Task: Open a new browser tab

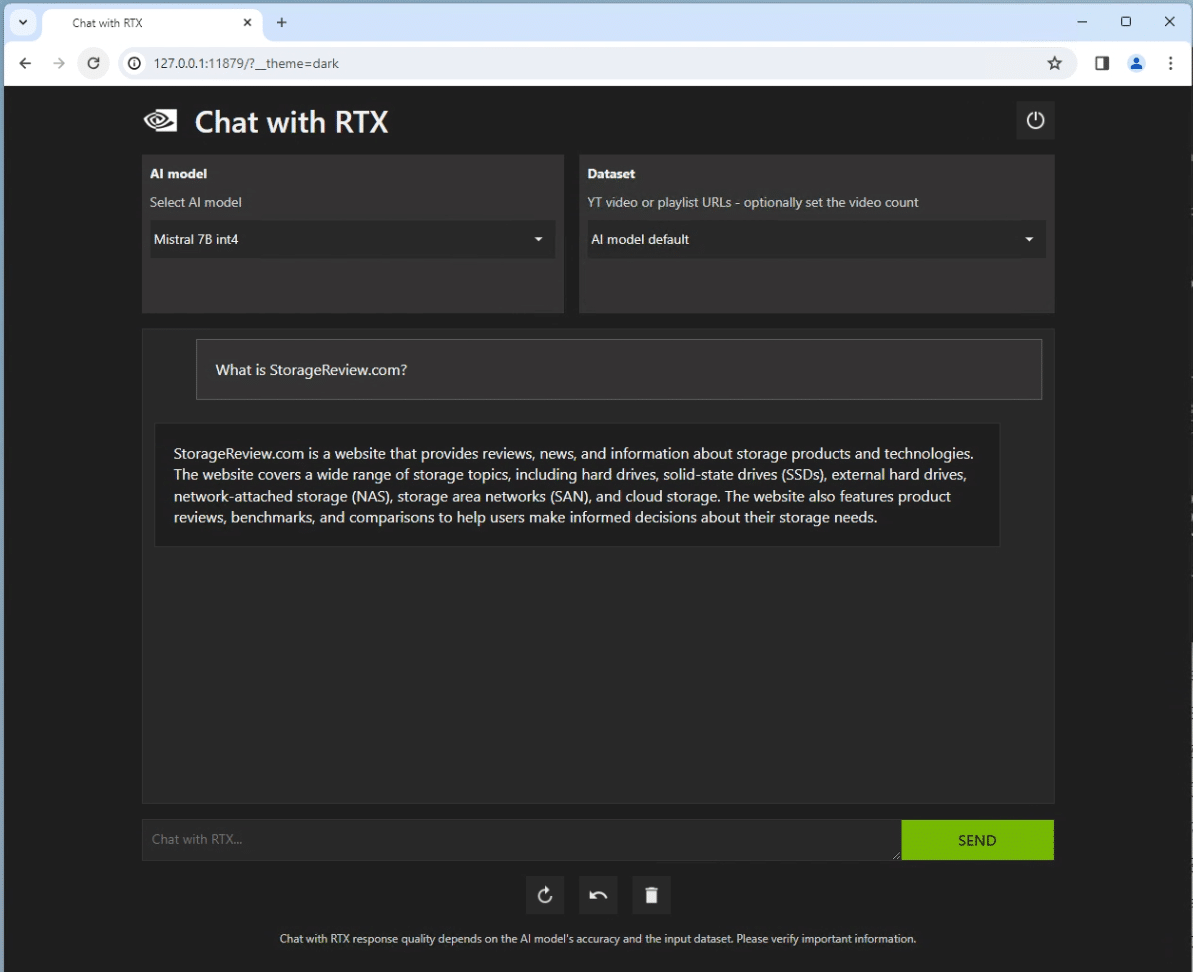Action: [x=282, y=22]
